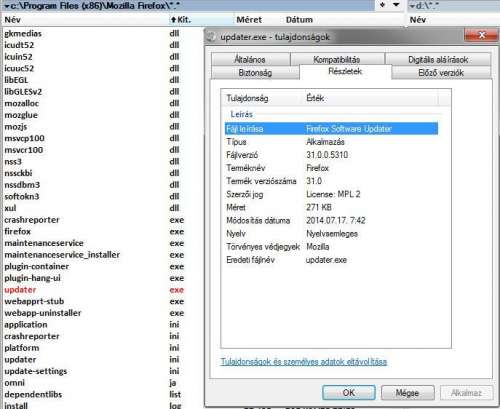Click the Tulajdonság column header
The height and width of the screenshot is (409, 500).
262,98
